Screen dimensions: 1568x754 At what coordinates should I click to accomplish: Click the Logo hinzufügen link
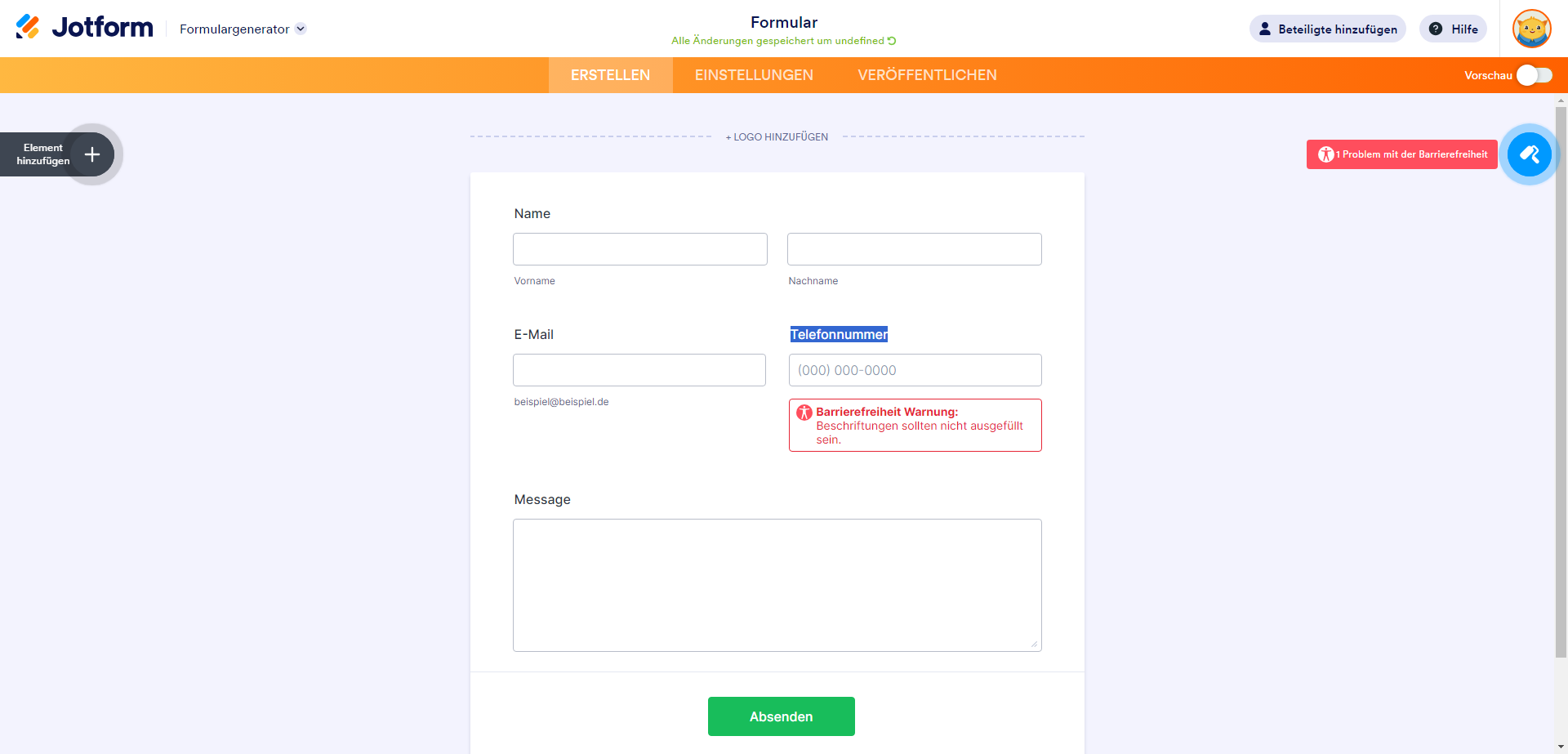(777, 137)
